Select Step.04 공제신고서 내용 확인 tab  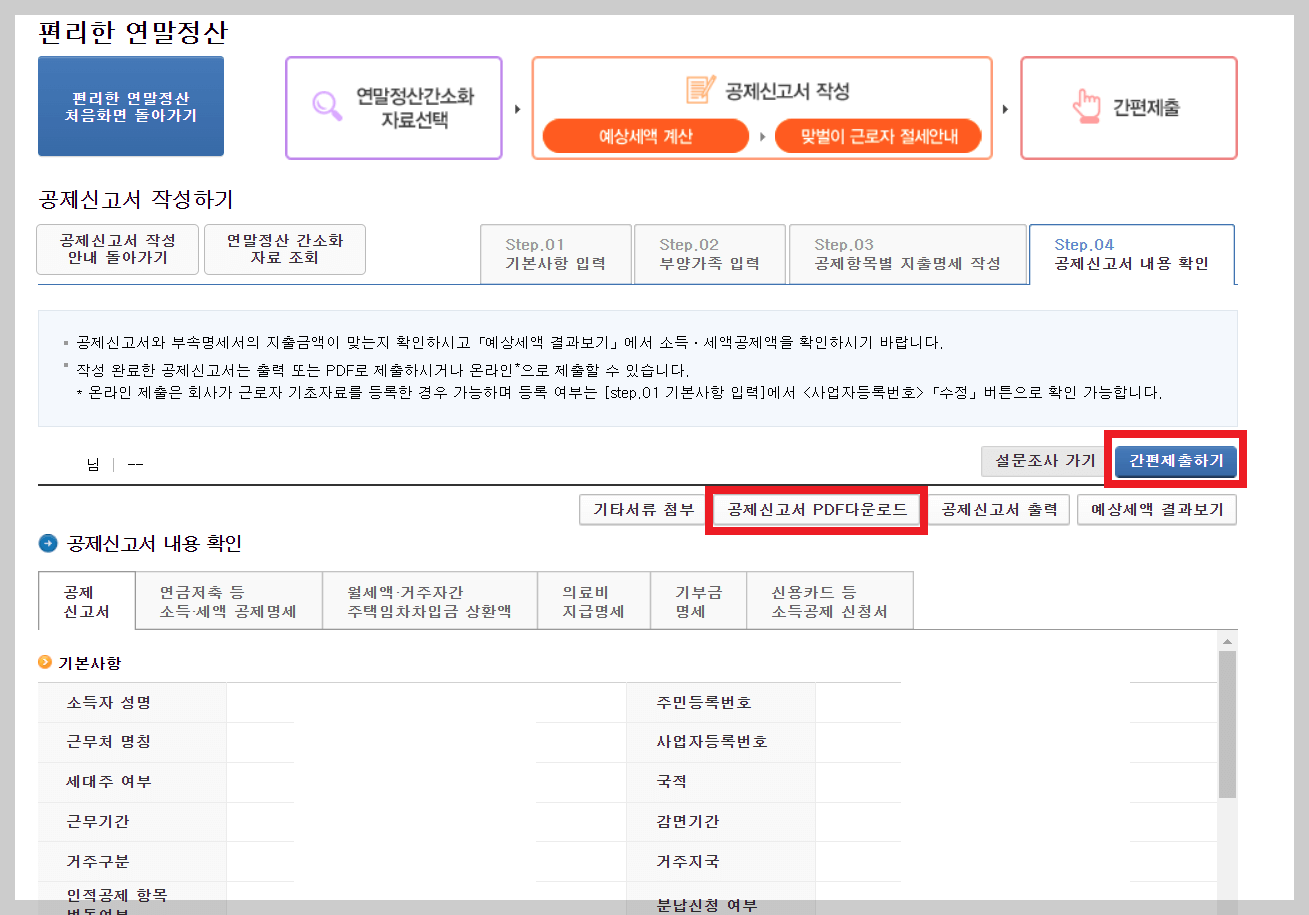(x=1132, y=254)
